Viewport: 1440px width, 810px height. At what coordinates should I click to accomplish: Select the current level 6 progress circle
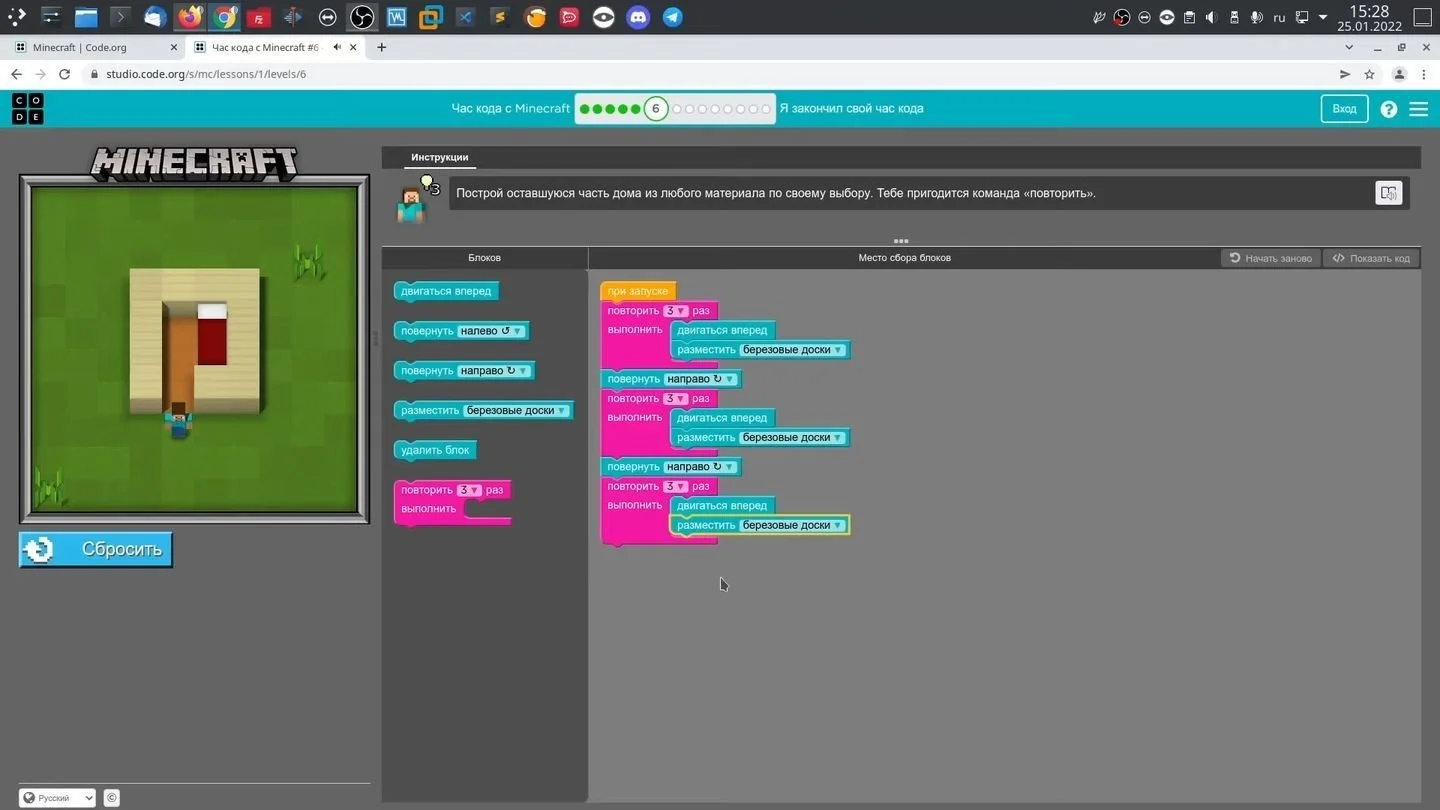click(656, 109)
